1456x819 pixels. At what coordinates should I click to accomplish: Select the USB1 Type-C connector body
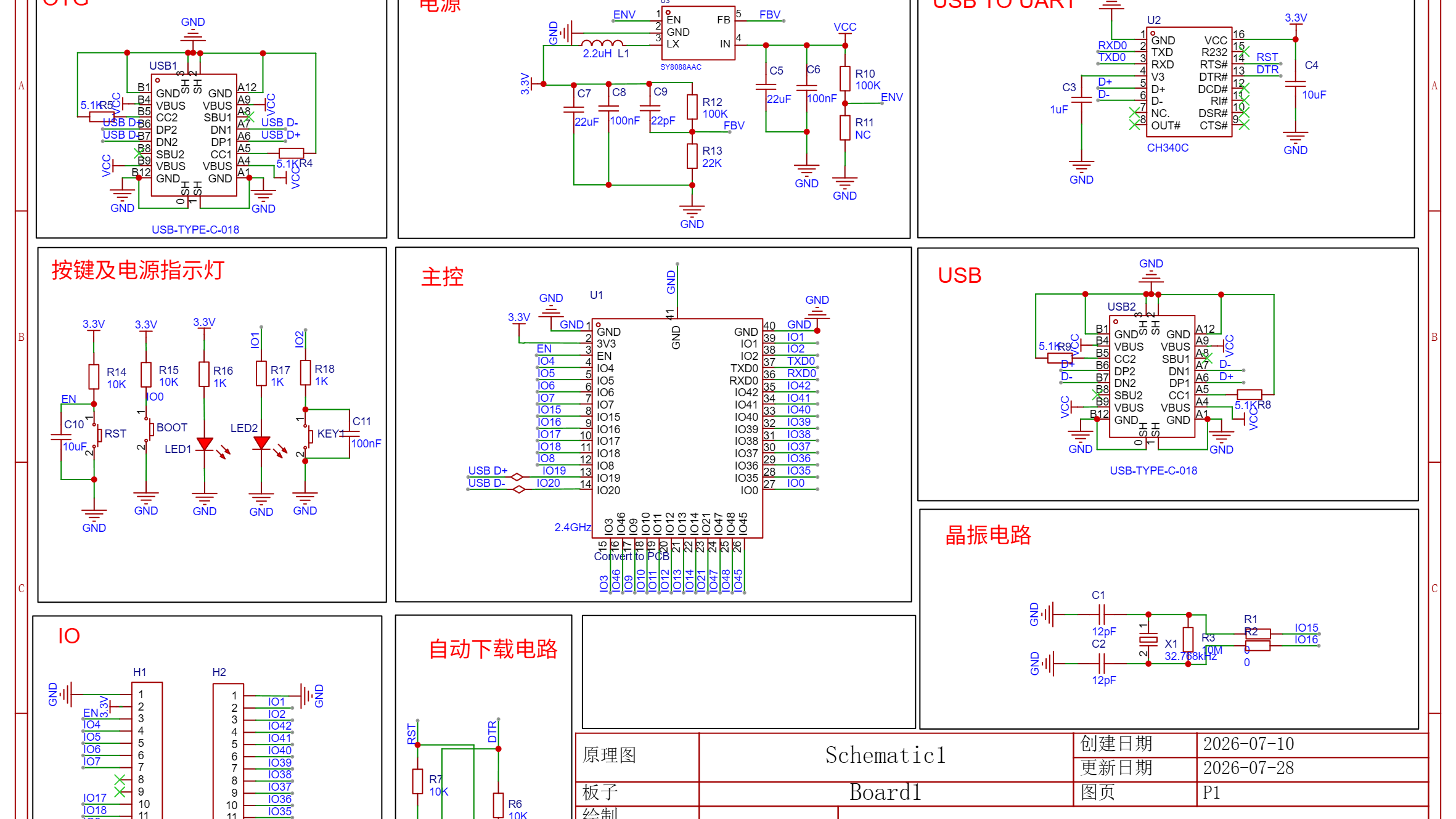[x=194, y=136]
